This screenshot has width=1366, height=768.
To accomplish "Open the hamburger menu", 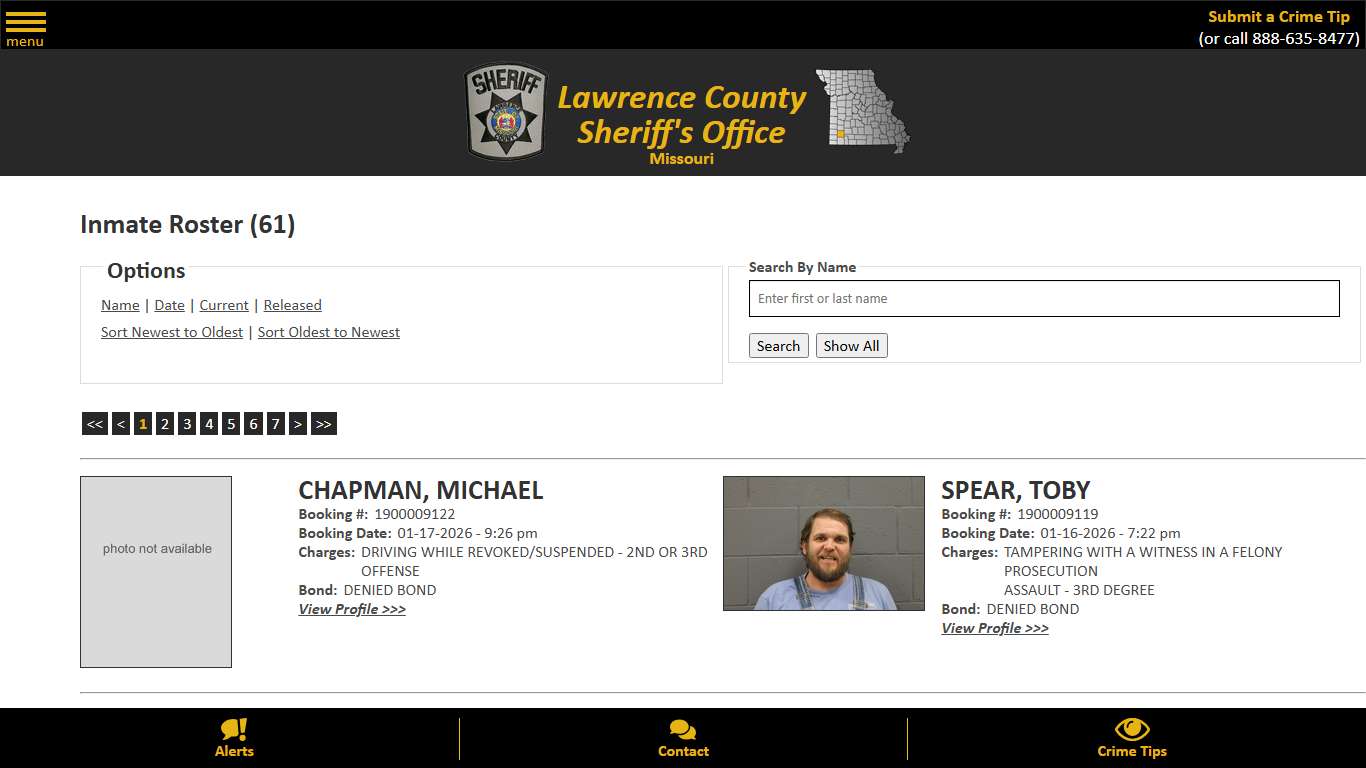I will click(x=25, y=22).
